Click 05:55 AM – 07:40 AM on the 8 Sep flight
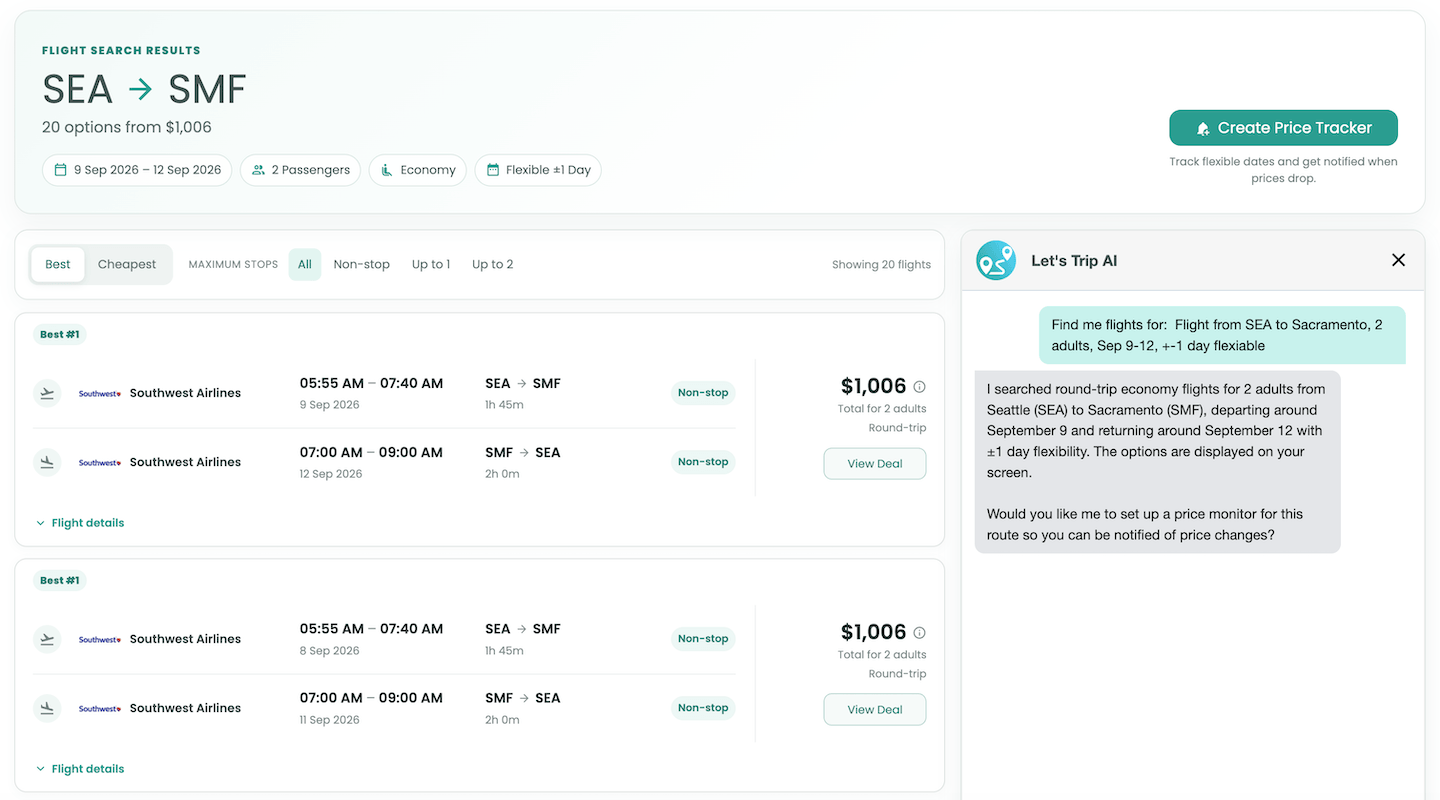This screenshot has width=1440, height=800. coord(371,629)
